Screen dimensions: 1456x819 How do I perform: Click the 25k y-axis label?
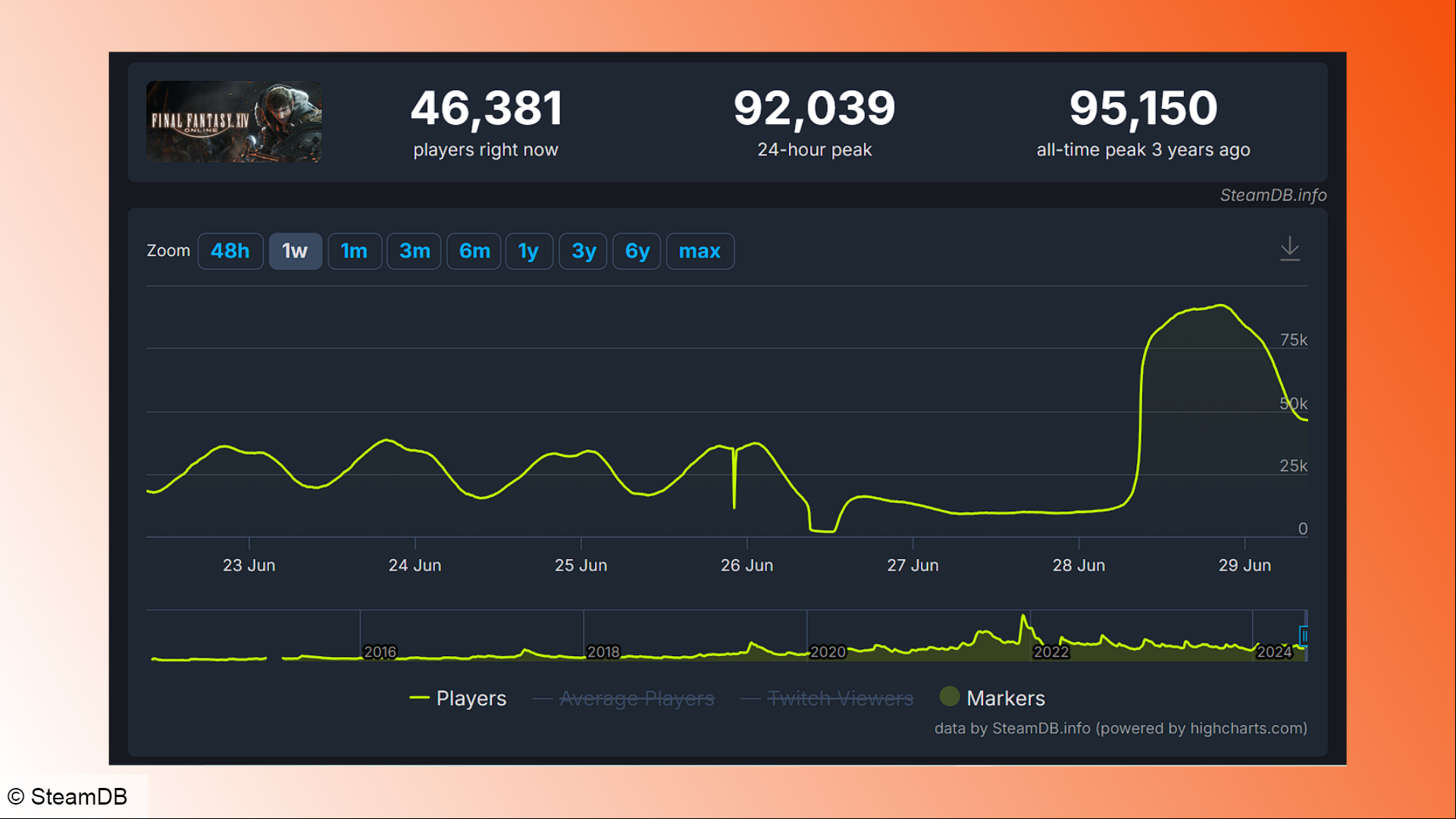coord(1293,466)
